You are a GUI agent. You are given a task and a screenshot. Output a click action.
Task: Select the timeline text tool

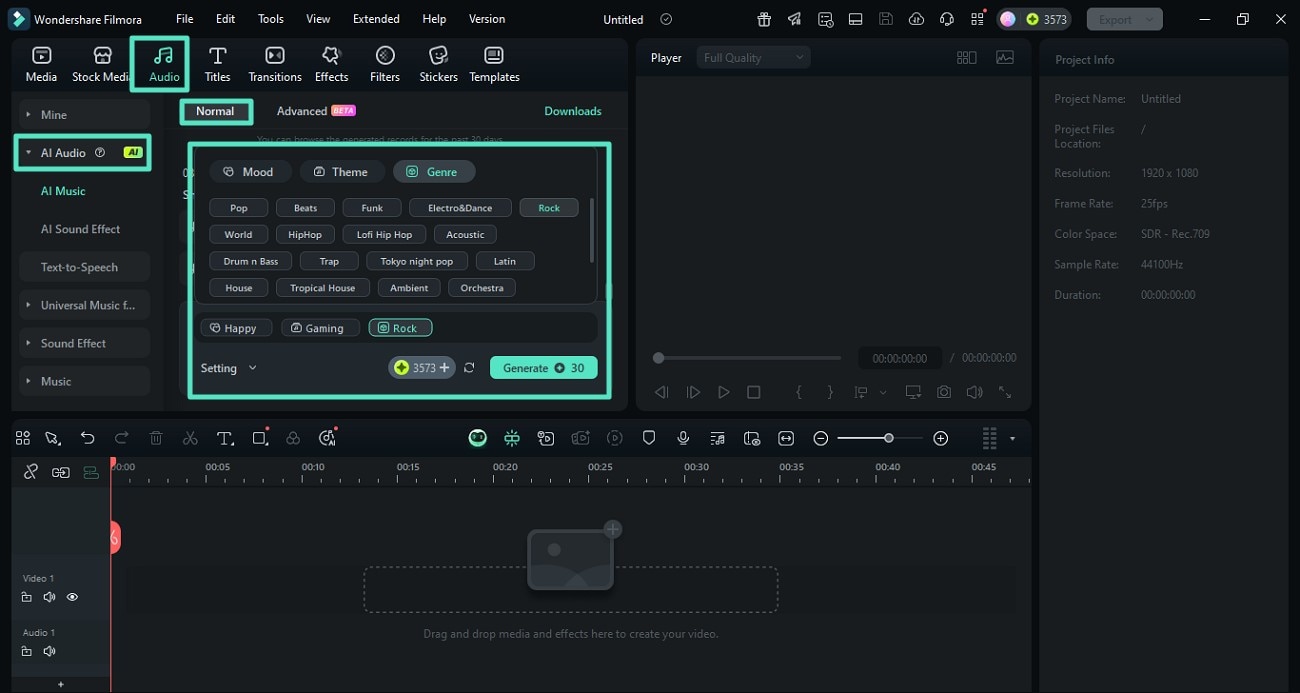(x=225, y=438)
